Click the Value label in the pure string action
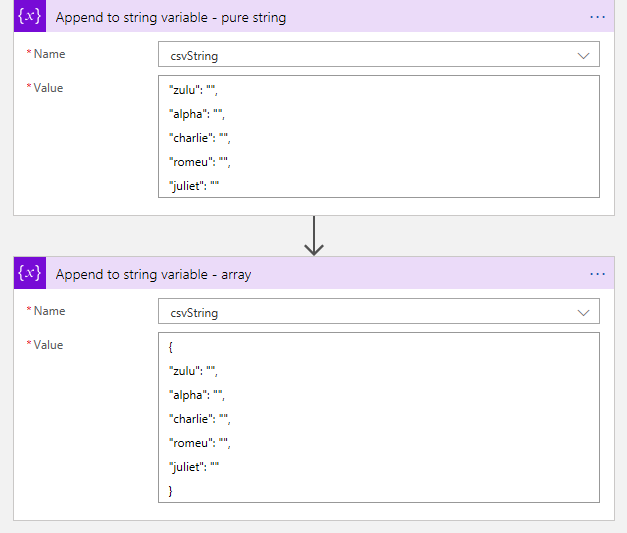Viewport: 627px width, 533px height. click(48, 88)
